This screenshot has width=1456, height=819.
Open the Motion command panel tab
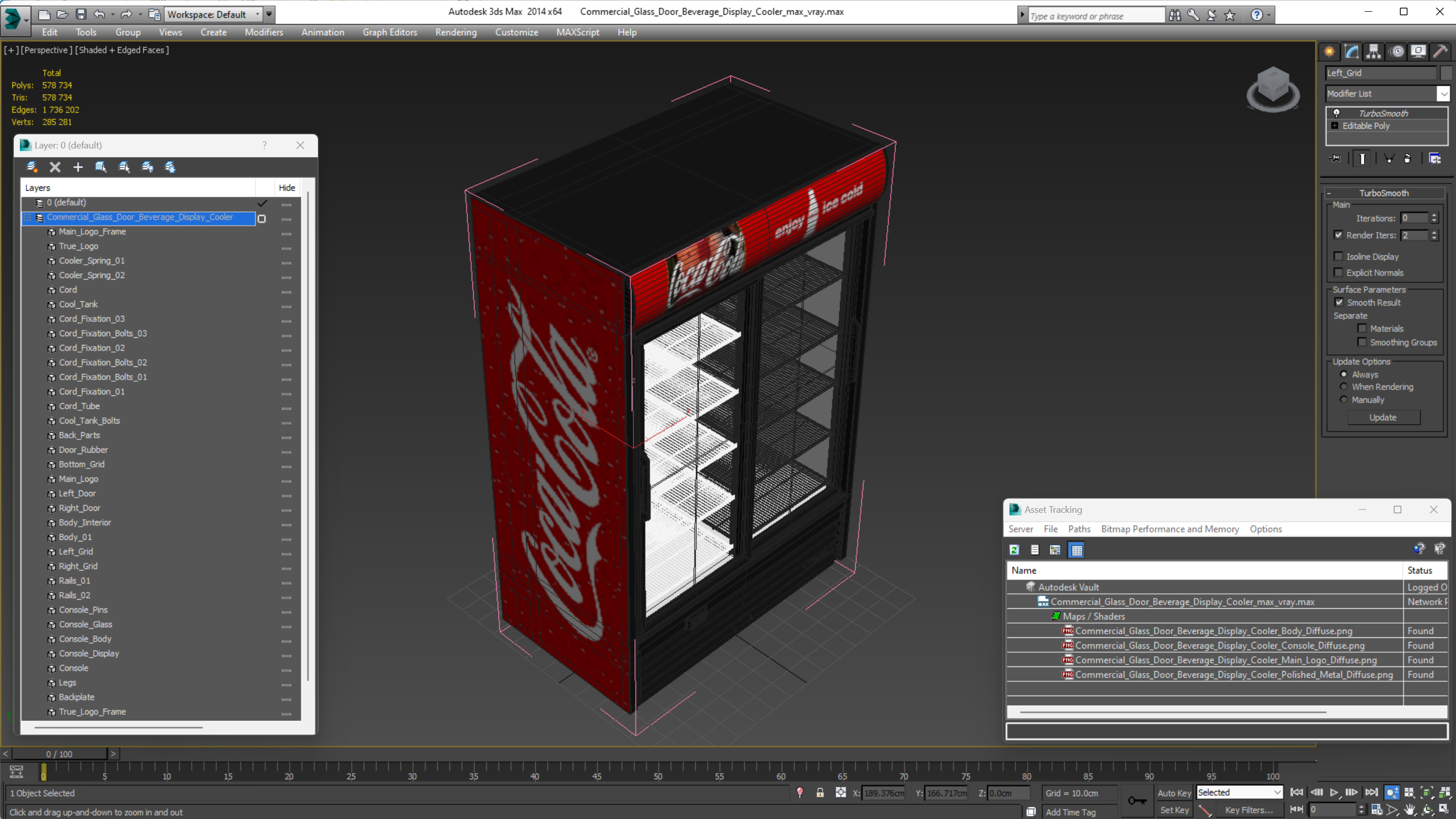[x=1397, y=52]
